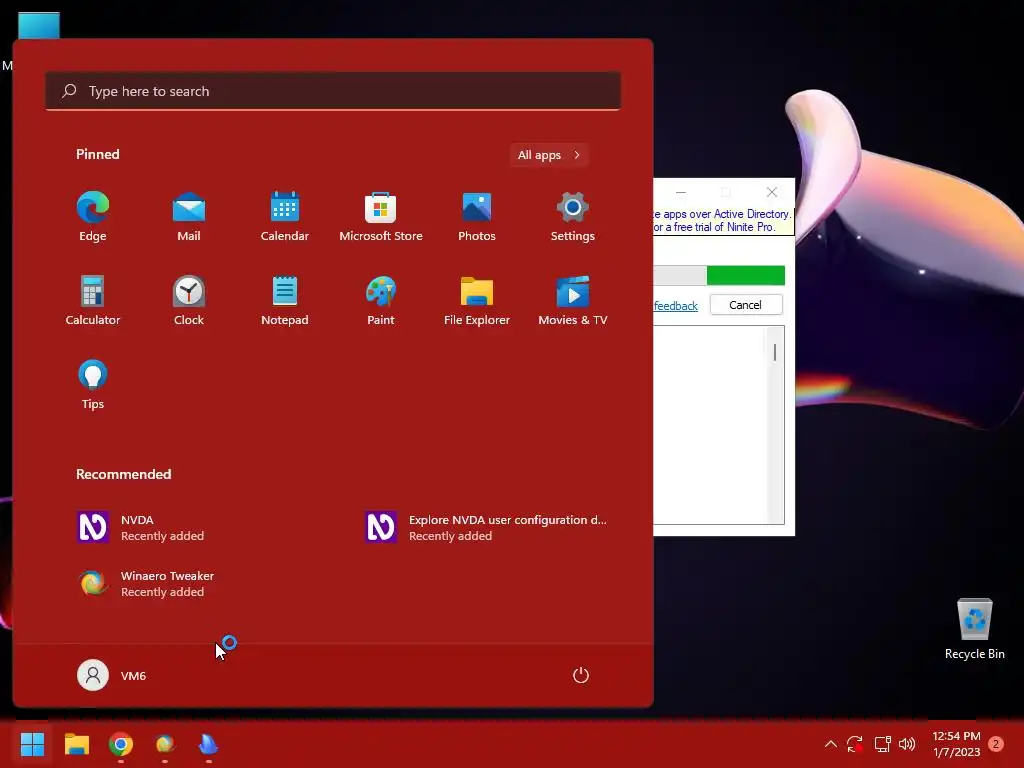
Task: Open VM6 user account menu
Action: click(112, 675)
